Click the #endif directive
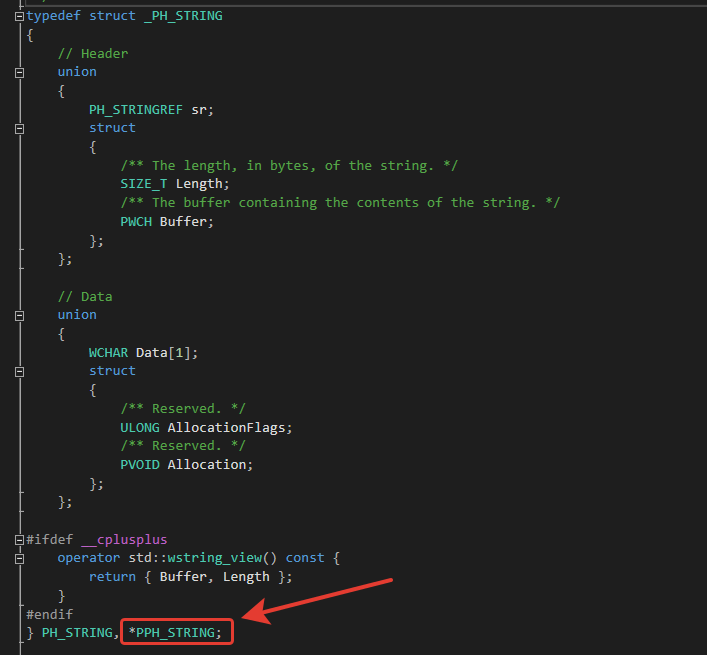The height and width of the screenshot is (655, 707). [50, 614]
